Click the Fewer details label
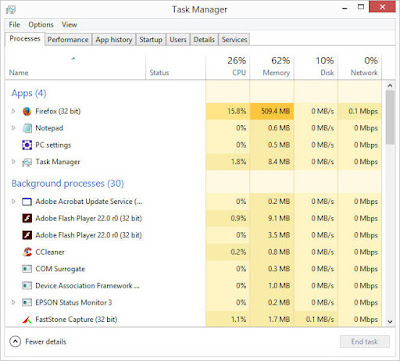Screen dimensions: 400x361 point(46,342)
